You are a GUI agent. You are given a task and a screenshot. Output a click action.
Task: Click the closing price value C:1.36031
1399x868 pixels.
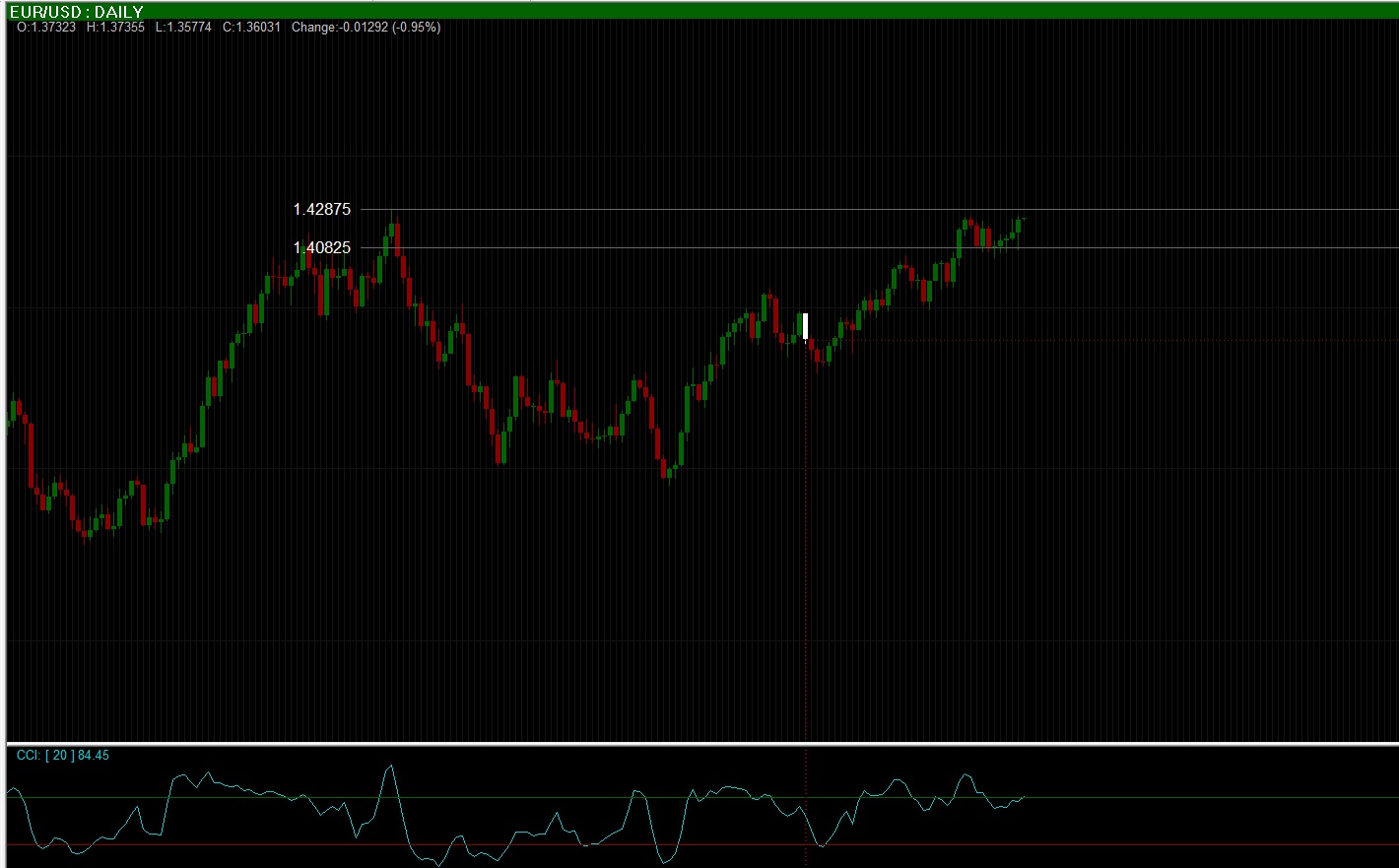tap(251, 27)
